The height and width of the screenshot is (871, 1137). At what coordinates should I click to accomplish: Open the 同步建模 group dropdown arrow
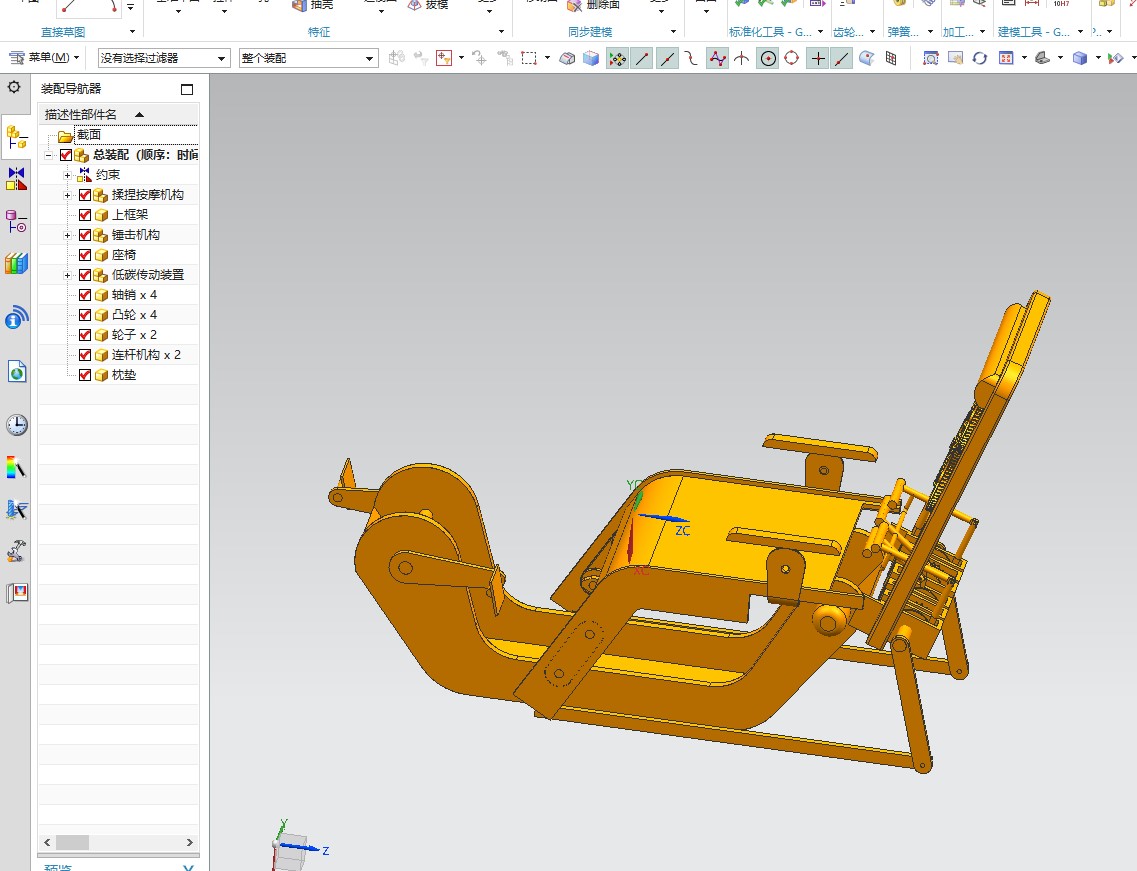pyautogui.click(x=673, y=32)
